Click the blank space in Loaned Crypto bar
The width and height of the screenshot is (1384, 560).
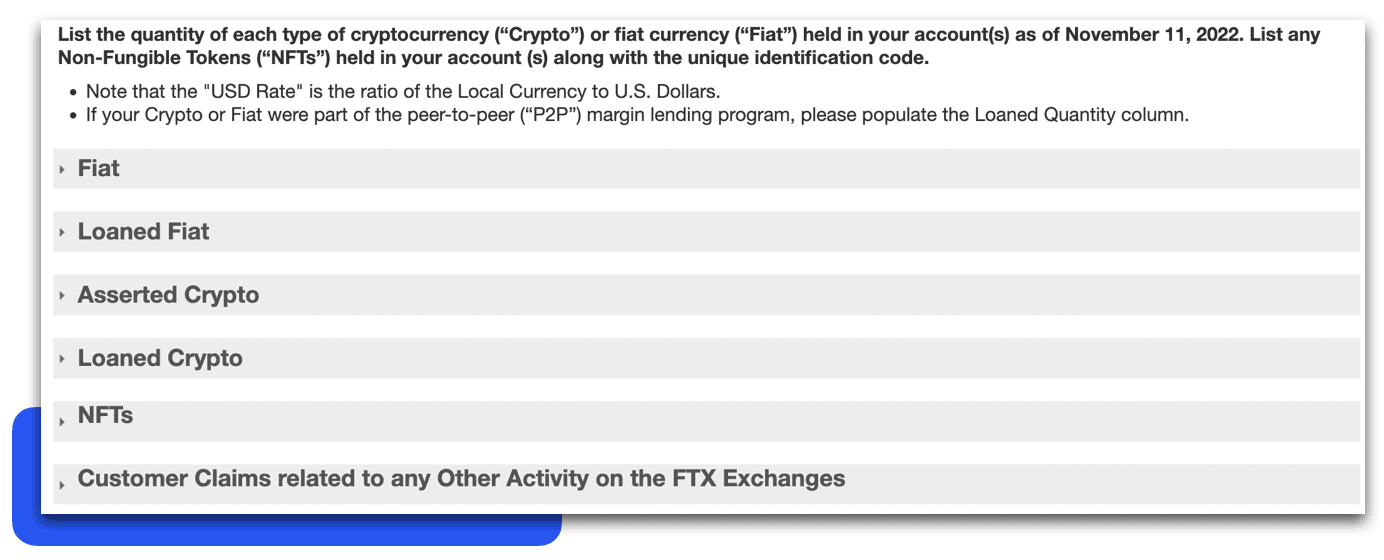tap(800, 358)
